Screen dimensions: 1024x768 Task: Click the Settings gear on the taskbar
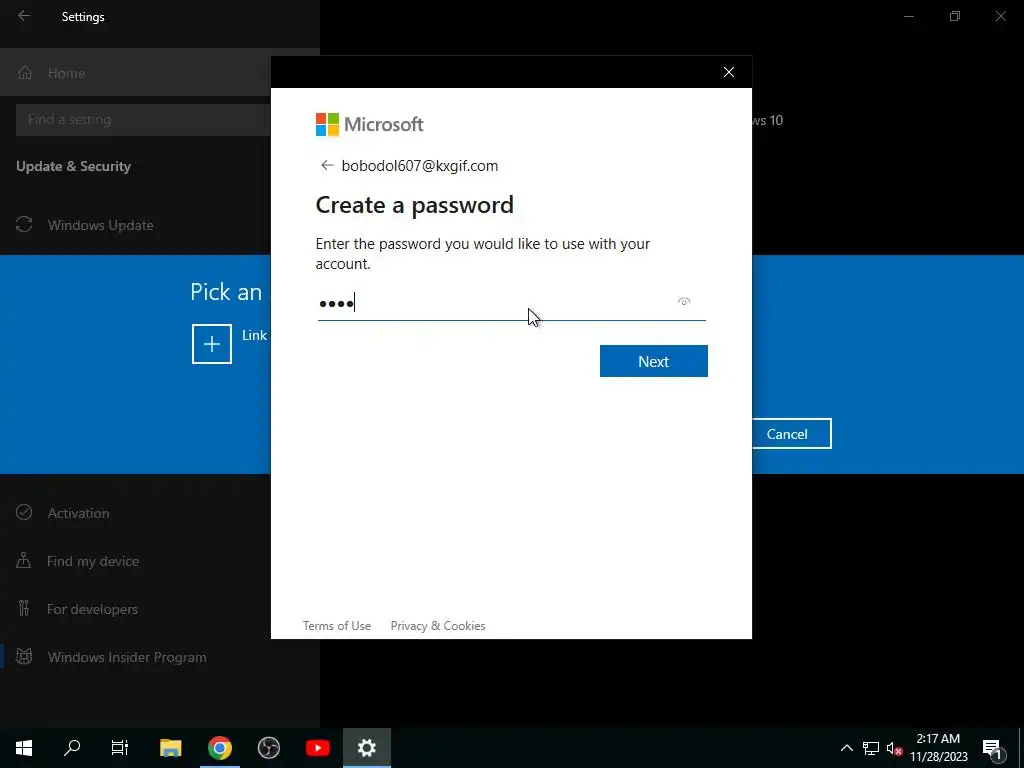pyautogui.click(x=367, y=748)
